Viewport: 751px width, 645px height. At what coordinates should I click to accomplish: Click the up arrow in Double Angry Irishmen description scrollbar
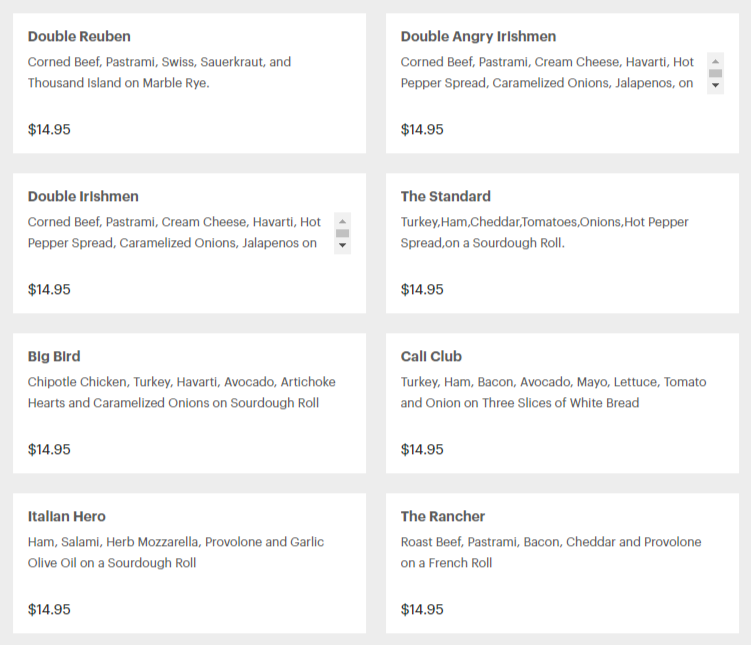tap(715, 61)
